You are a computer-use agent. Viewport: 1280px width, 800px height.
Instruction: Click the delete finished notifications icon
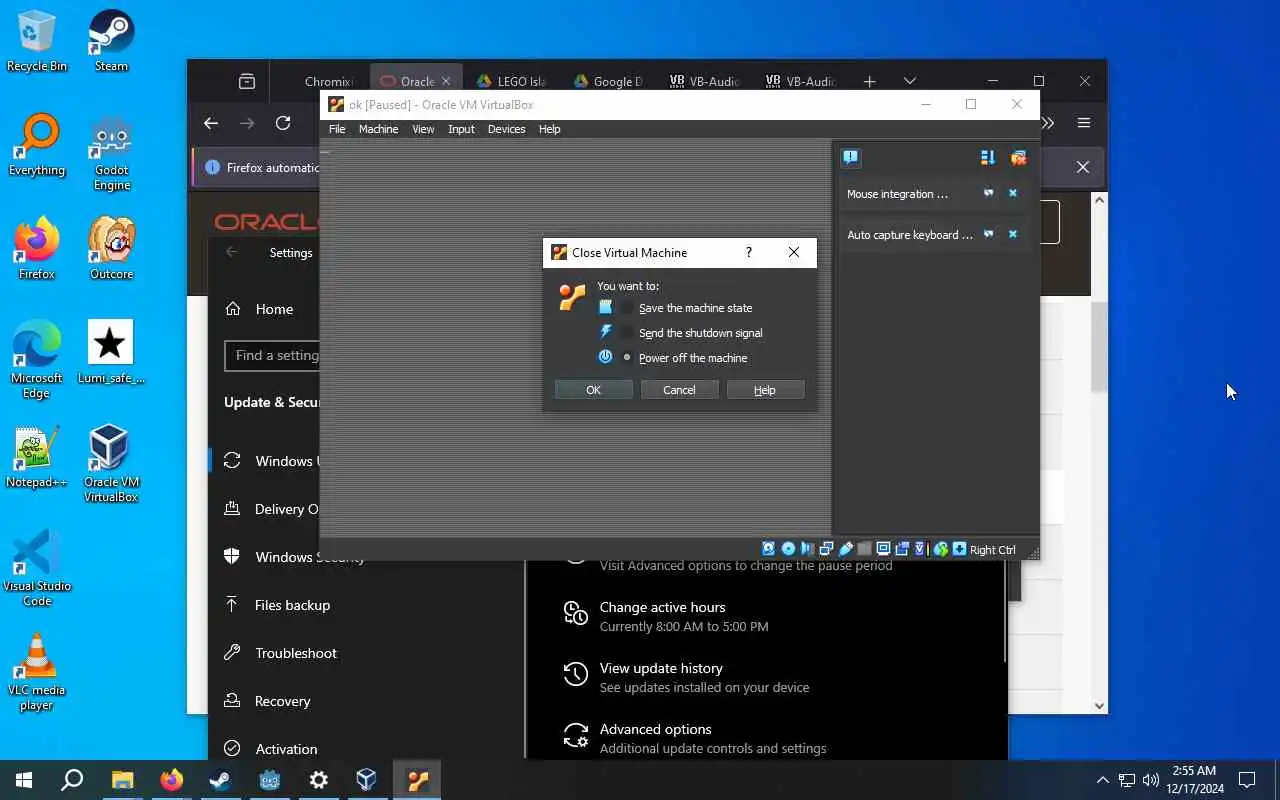click(x=1018, y=157)
